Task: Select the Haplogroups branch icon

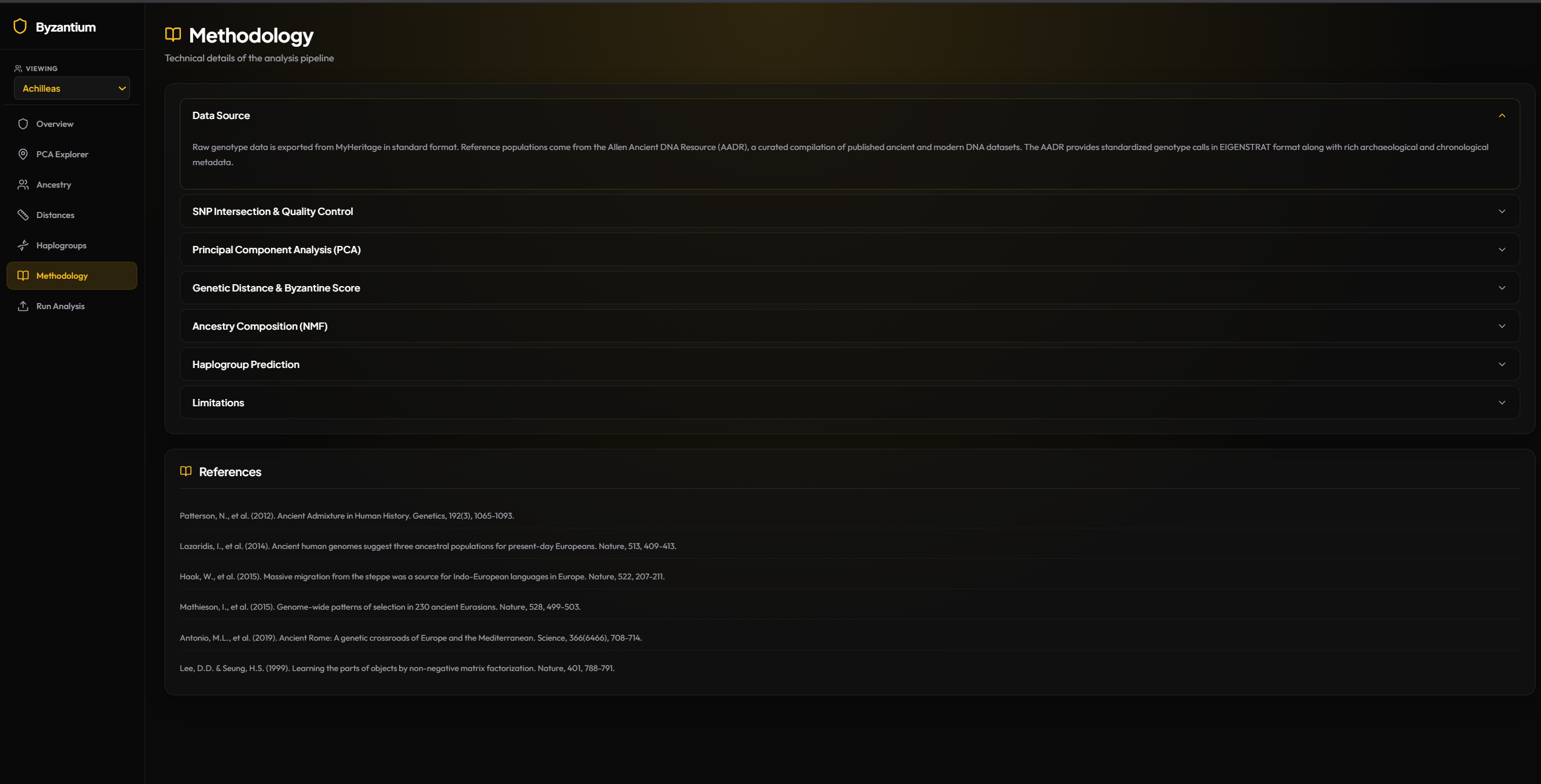Action: coord(22,245)
